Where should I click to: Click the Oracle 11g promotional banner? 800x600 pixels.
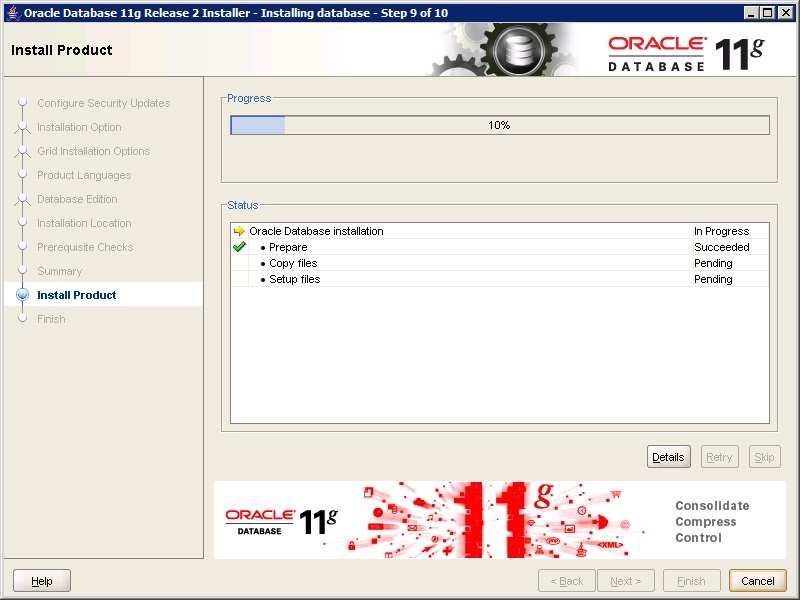[x=499, y=519]
